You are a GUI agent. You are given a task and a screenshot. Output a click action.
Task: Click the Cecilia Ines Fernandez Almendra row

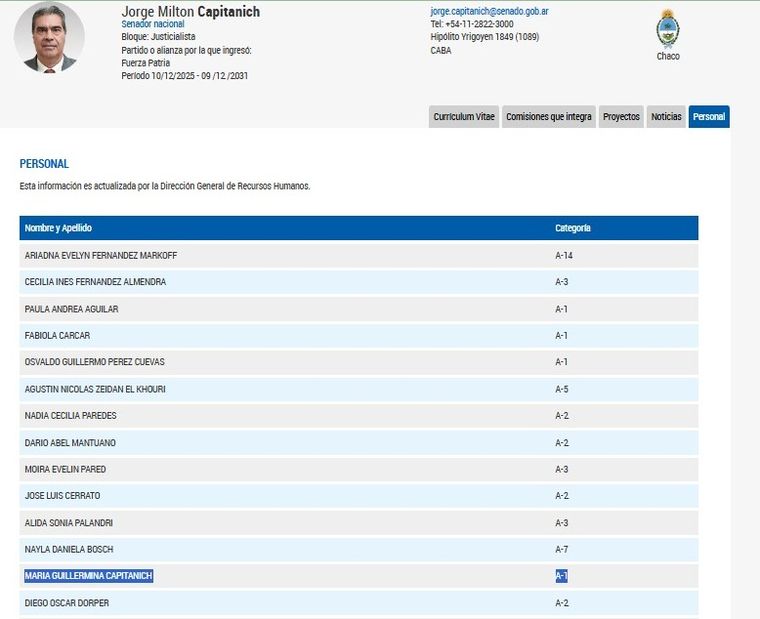95,282
